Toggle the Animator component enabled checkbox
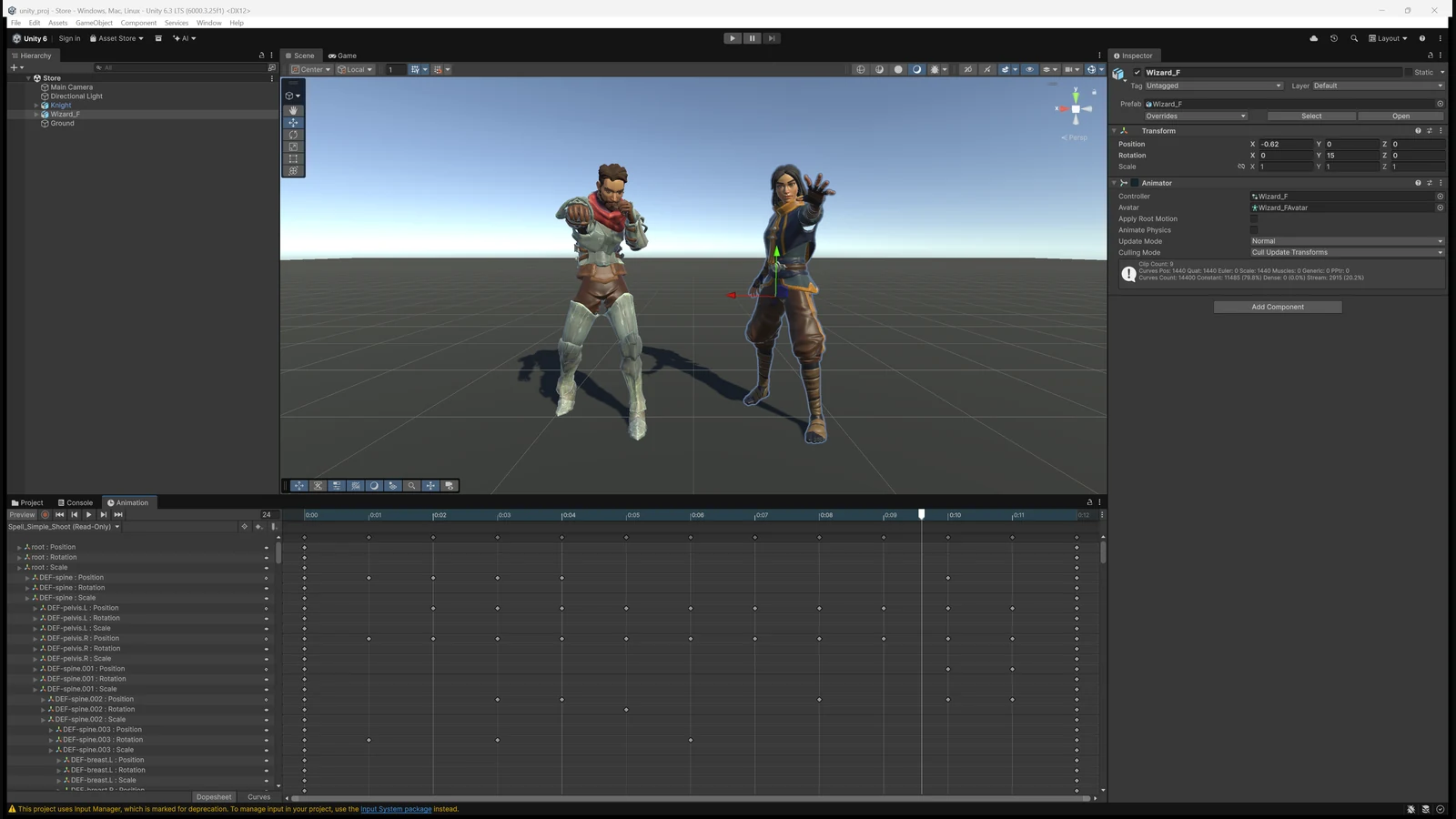This screenshot has width=1456, height=819. (1135, 183)
